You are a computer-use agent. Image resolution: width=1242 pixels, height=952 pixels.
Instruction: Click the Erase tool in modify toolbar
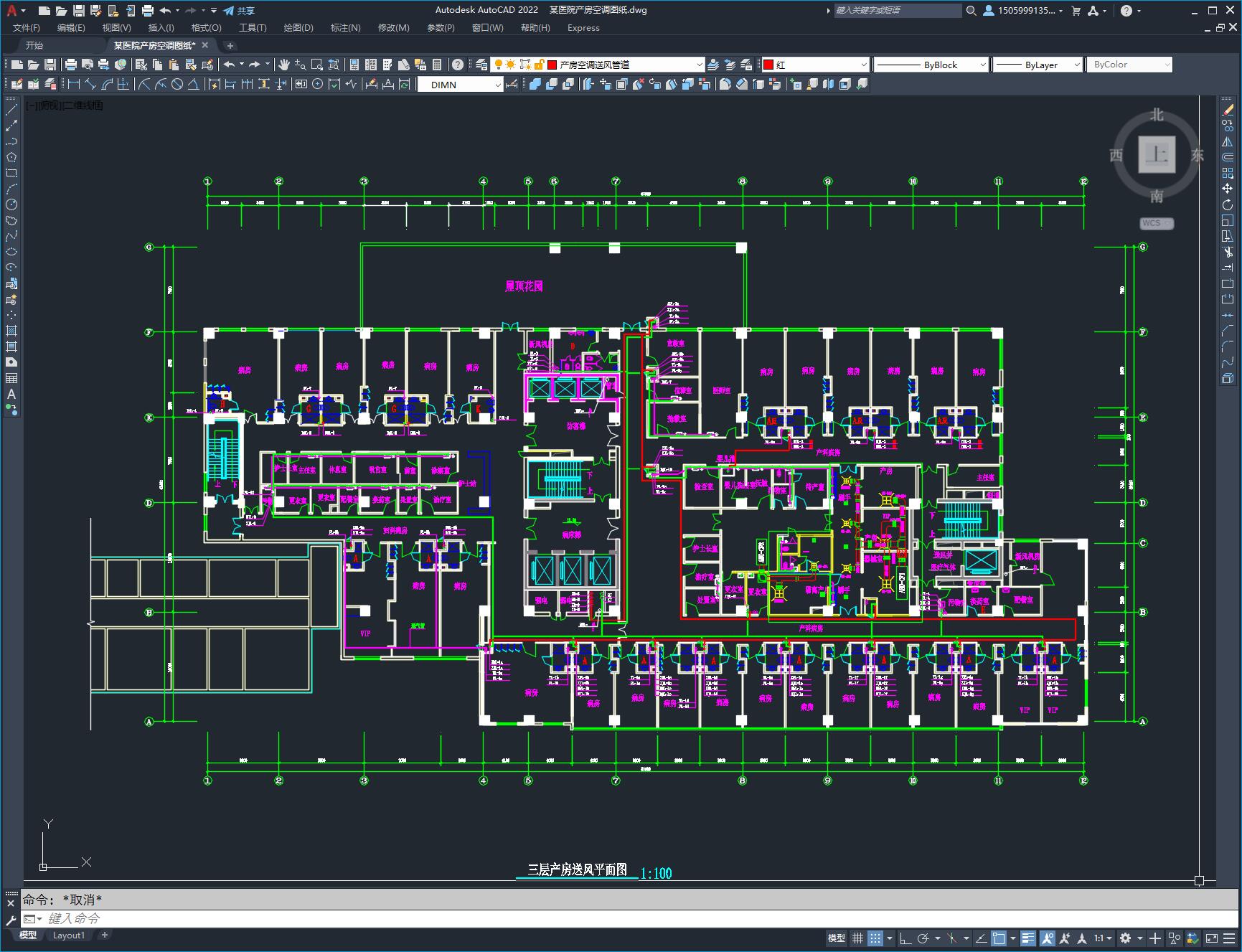[x=1228, y=110]
